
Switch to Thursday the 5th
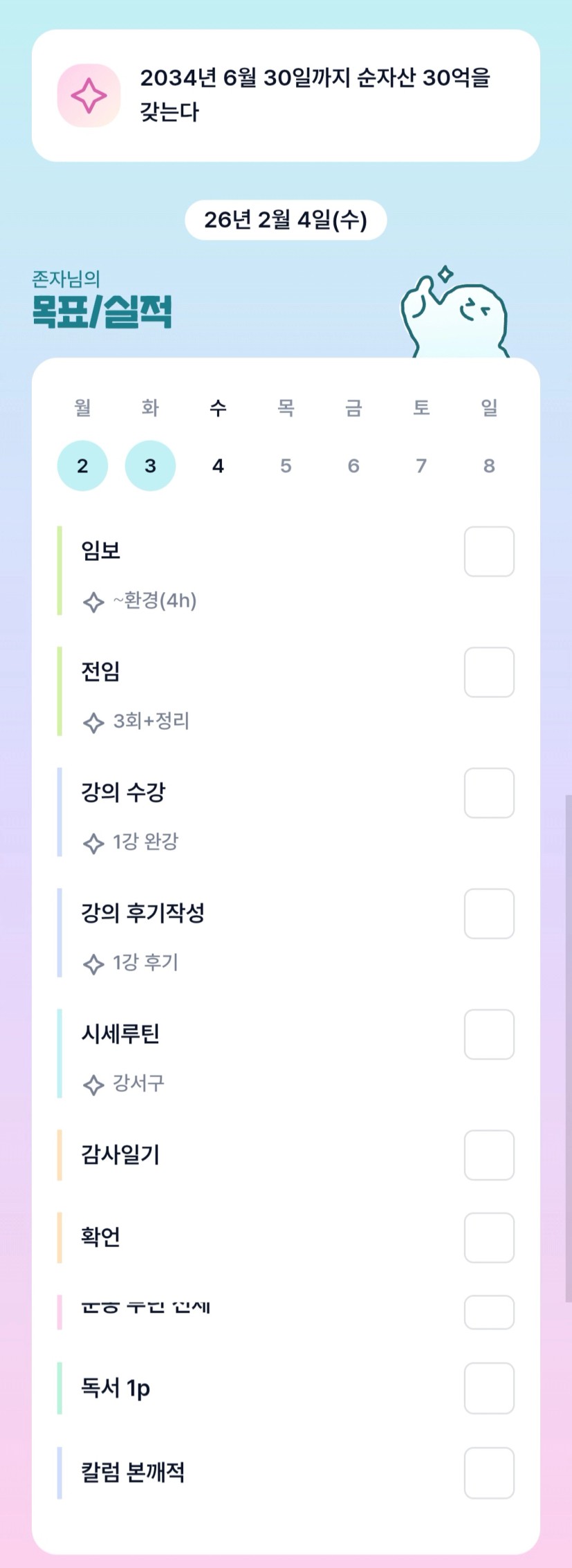[286, 465]
